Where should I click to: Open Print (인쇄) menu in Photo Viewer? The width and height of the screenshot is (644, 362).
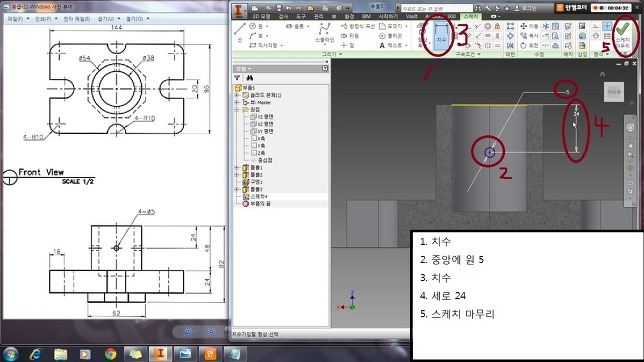(x=45, y=19)
